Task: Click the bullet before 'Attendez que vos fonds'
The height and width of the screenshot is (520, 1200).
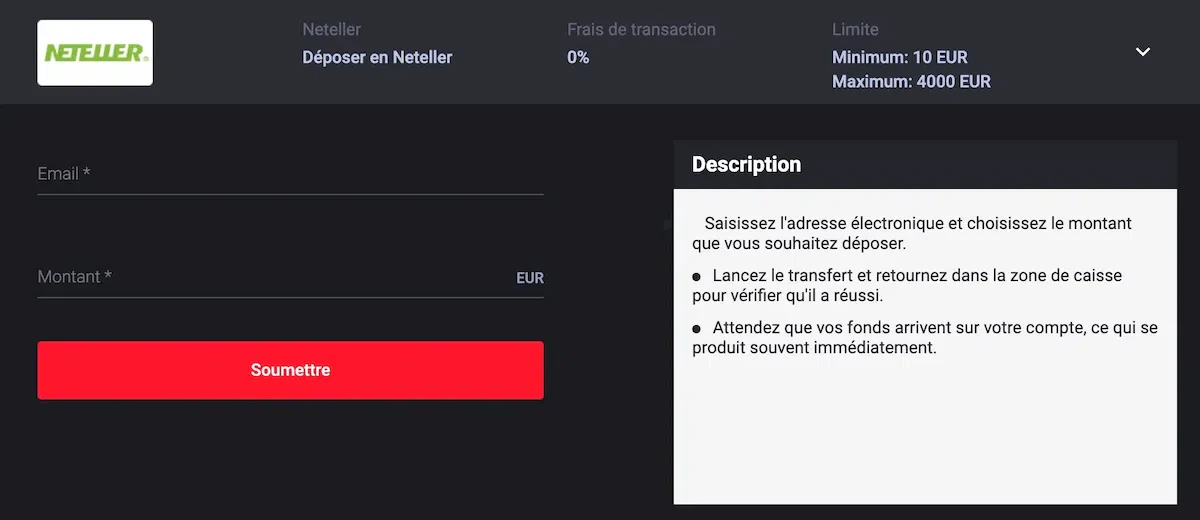Action: [697, 328]
